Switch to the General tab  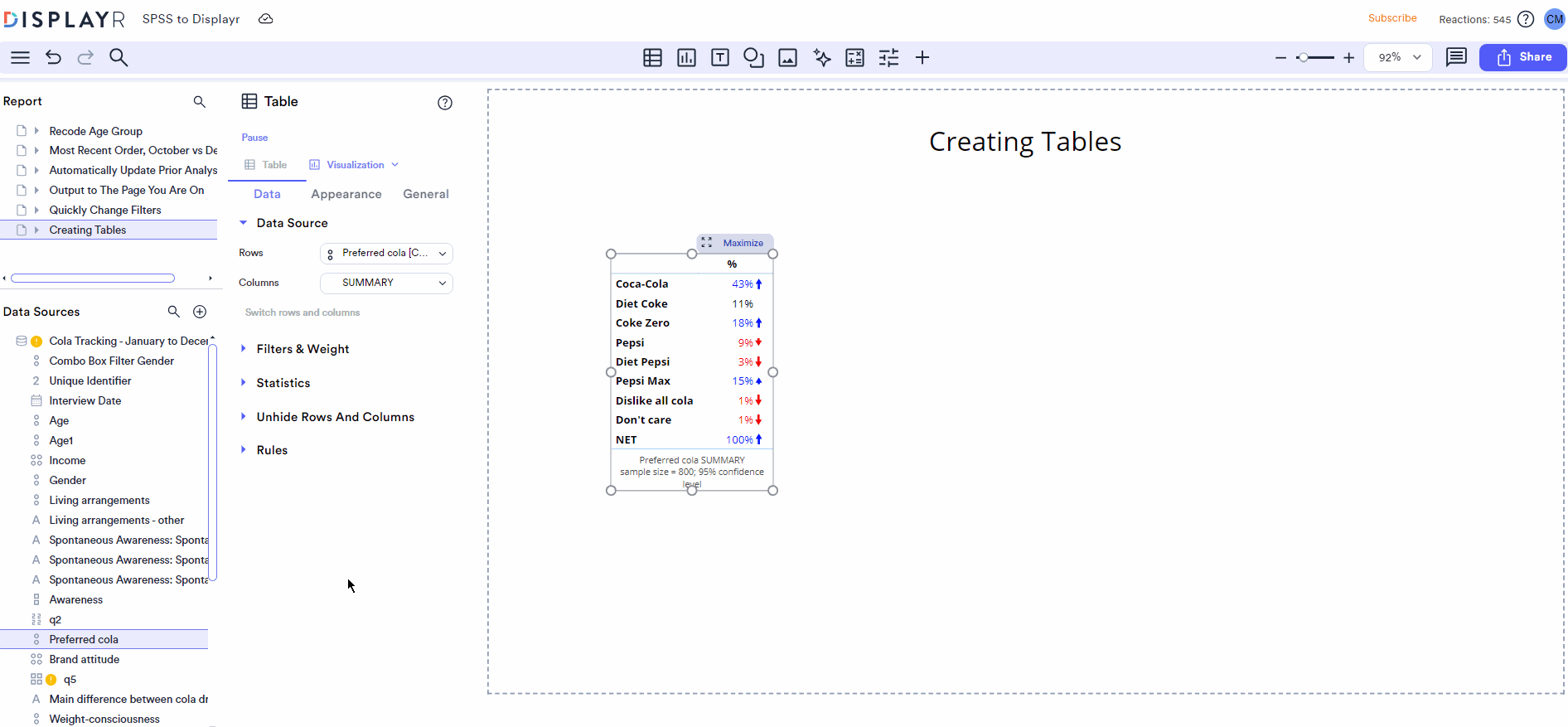[426, 194]
